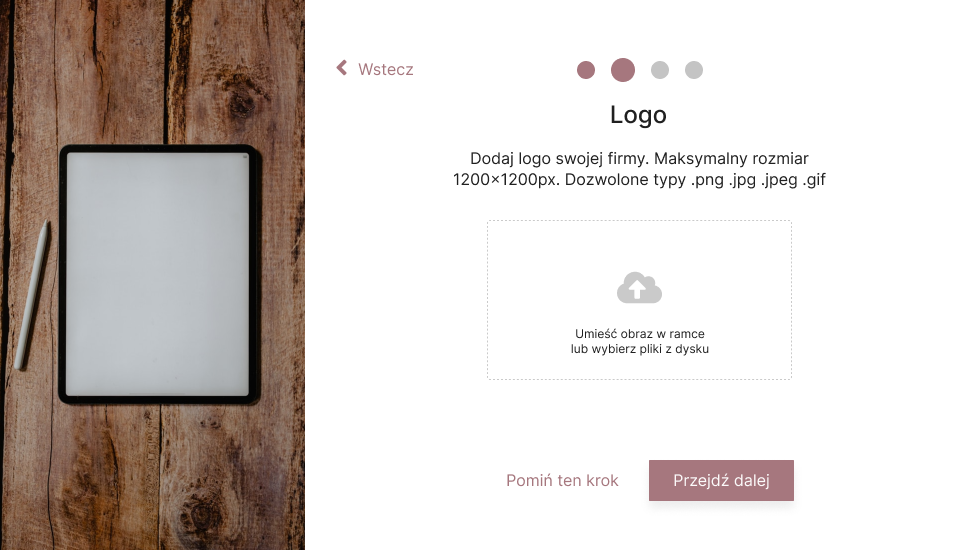Click the back chevron arrow icon

(342, 68)
